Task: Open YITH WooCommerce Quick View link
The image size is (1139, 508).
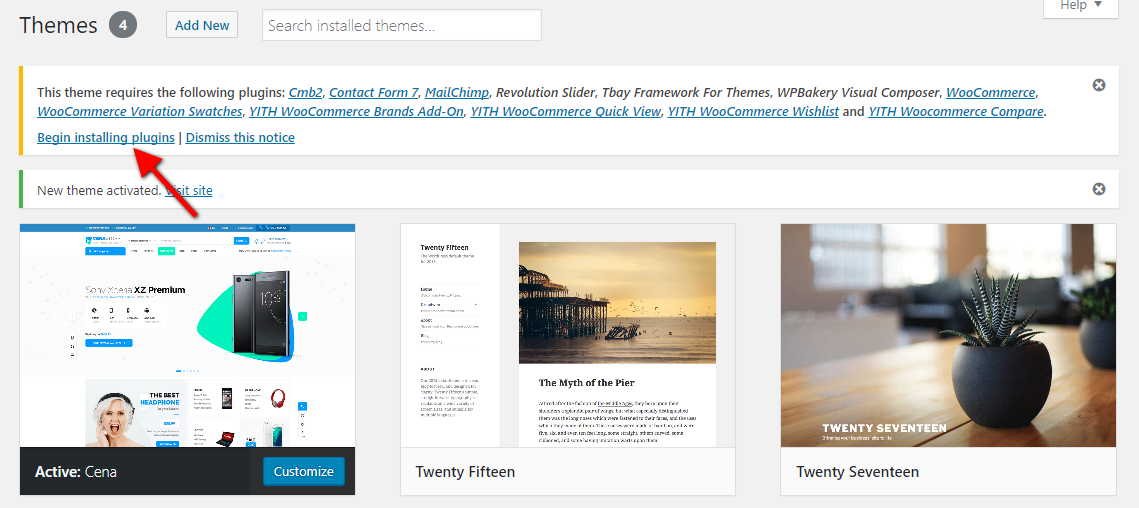Action: click(565, 111)
